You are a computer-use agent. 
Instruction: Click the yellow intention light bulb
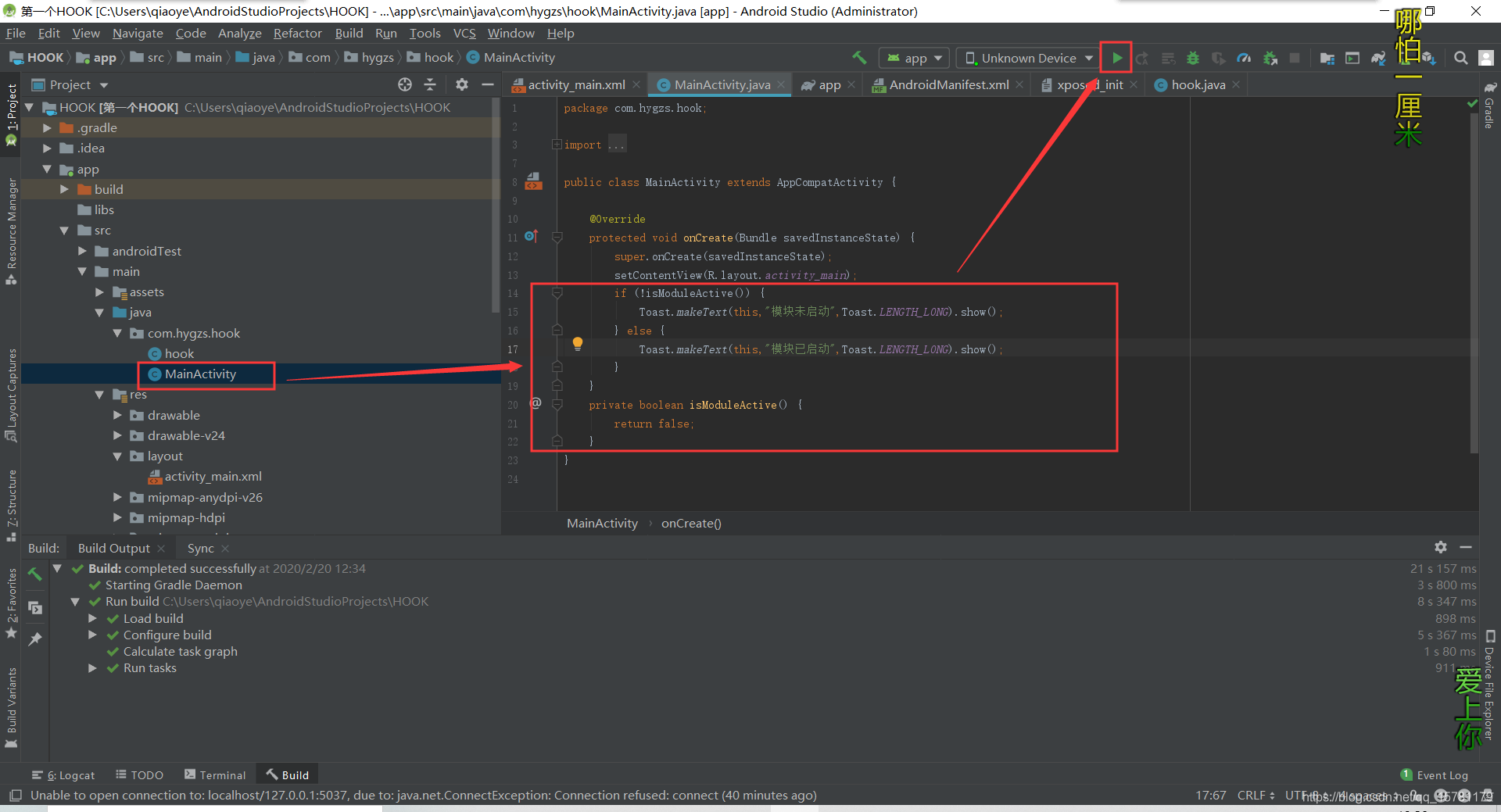(x=577, y=343)
